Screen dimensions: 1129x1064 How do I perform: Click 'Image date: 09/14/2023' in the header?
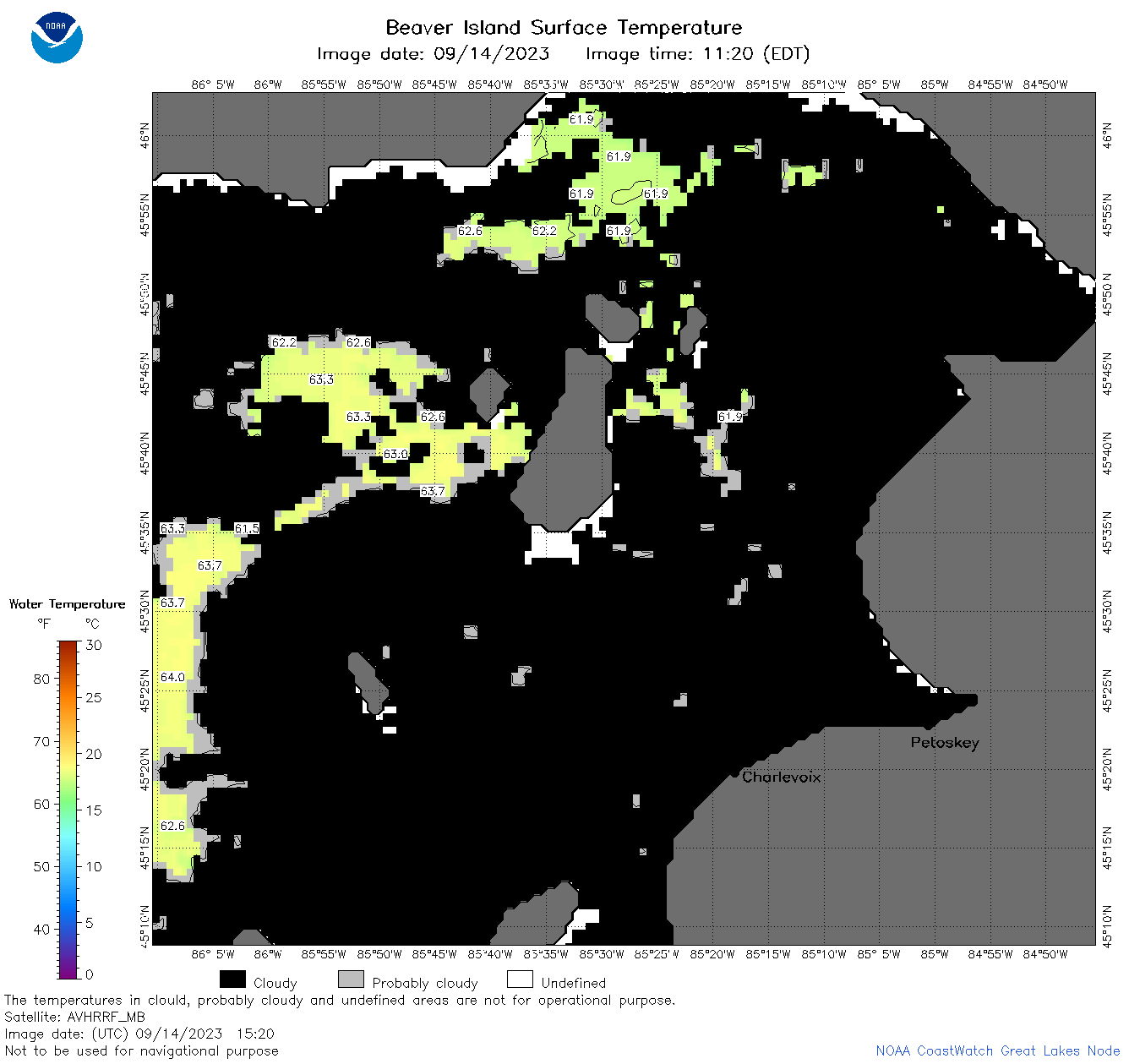(433, 54)
